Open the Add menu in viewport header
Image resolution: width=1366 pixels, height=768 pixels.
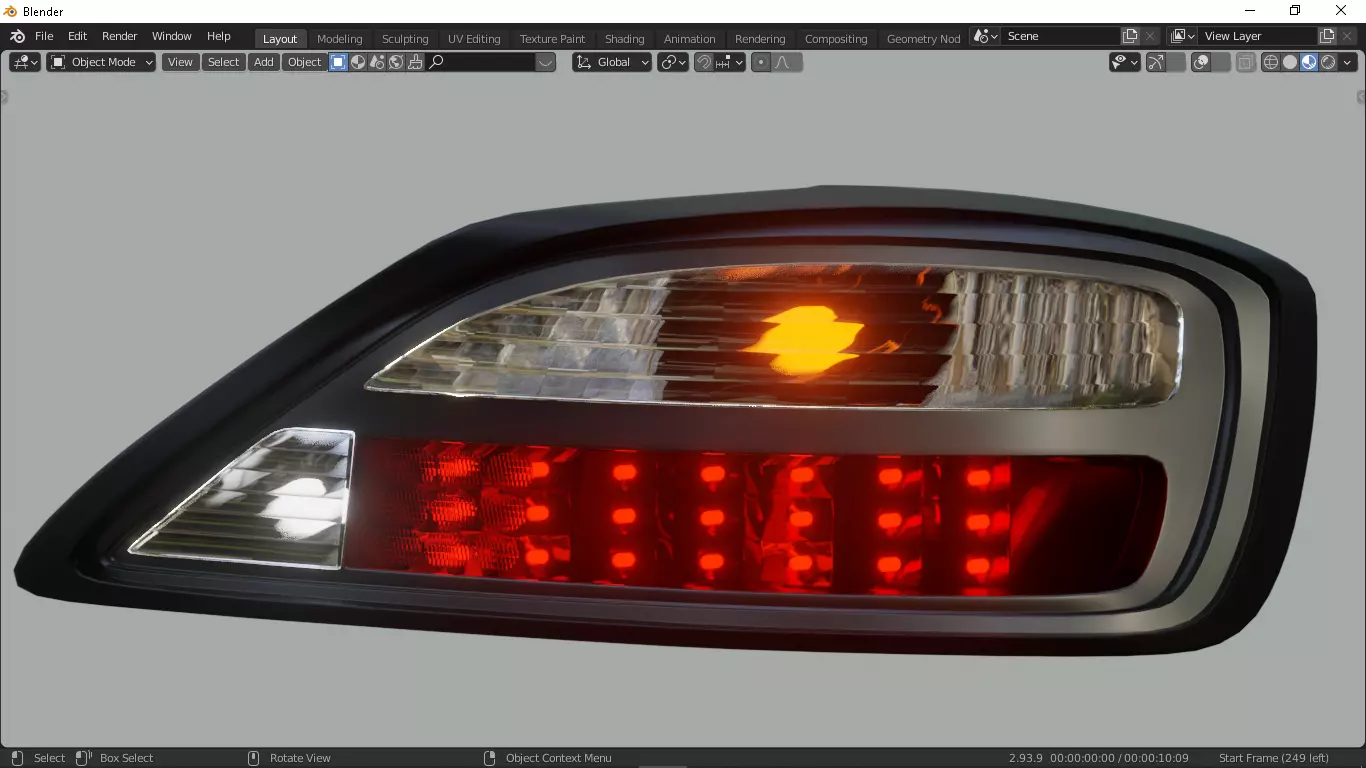tap(263, 62)
